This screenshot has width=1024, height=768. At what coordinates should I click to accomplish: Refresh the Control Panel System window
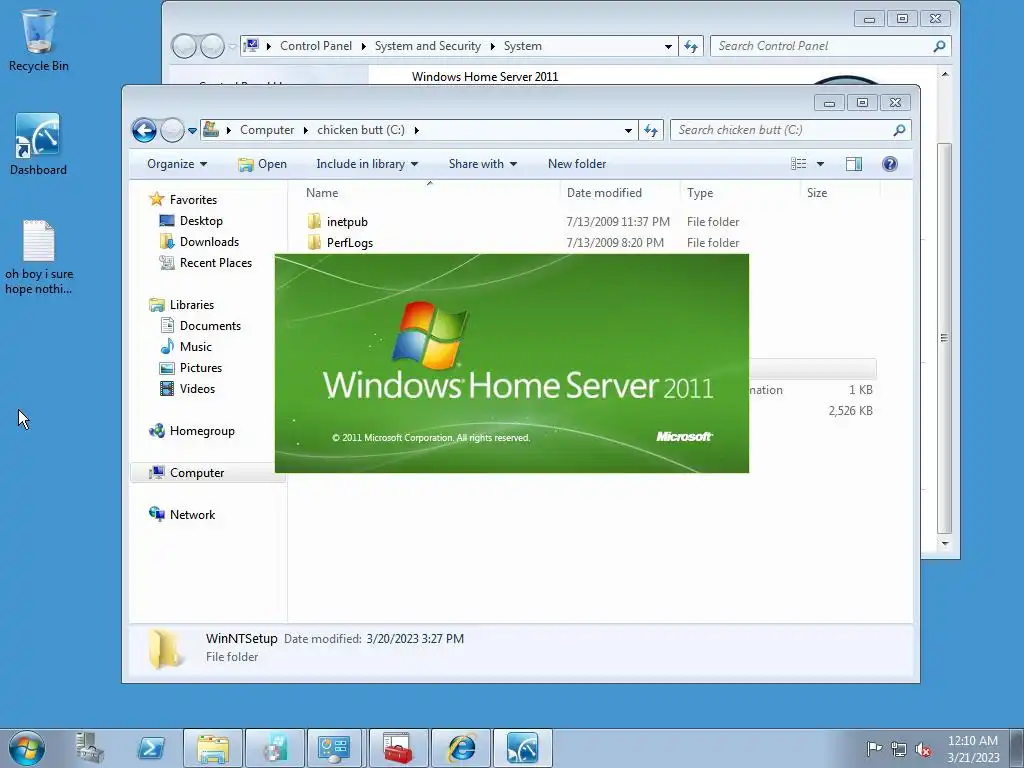tap(691, 46)
